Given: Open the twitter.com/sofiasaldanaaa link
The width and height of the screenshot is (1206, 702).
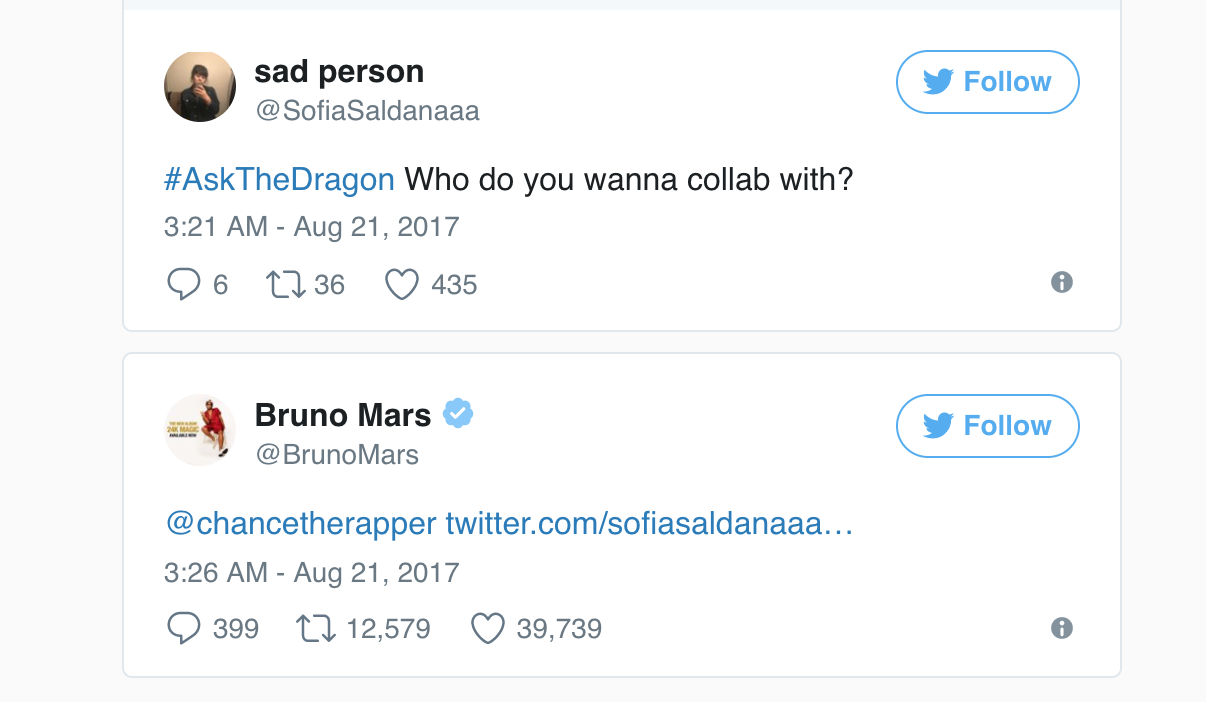Looking at the screenshot, I should click(x=649, y=524).
